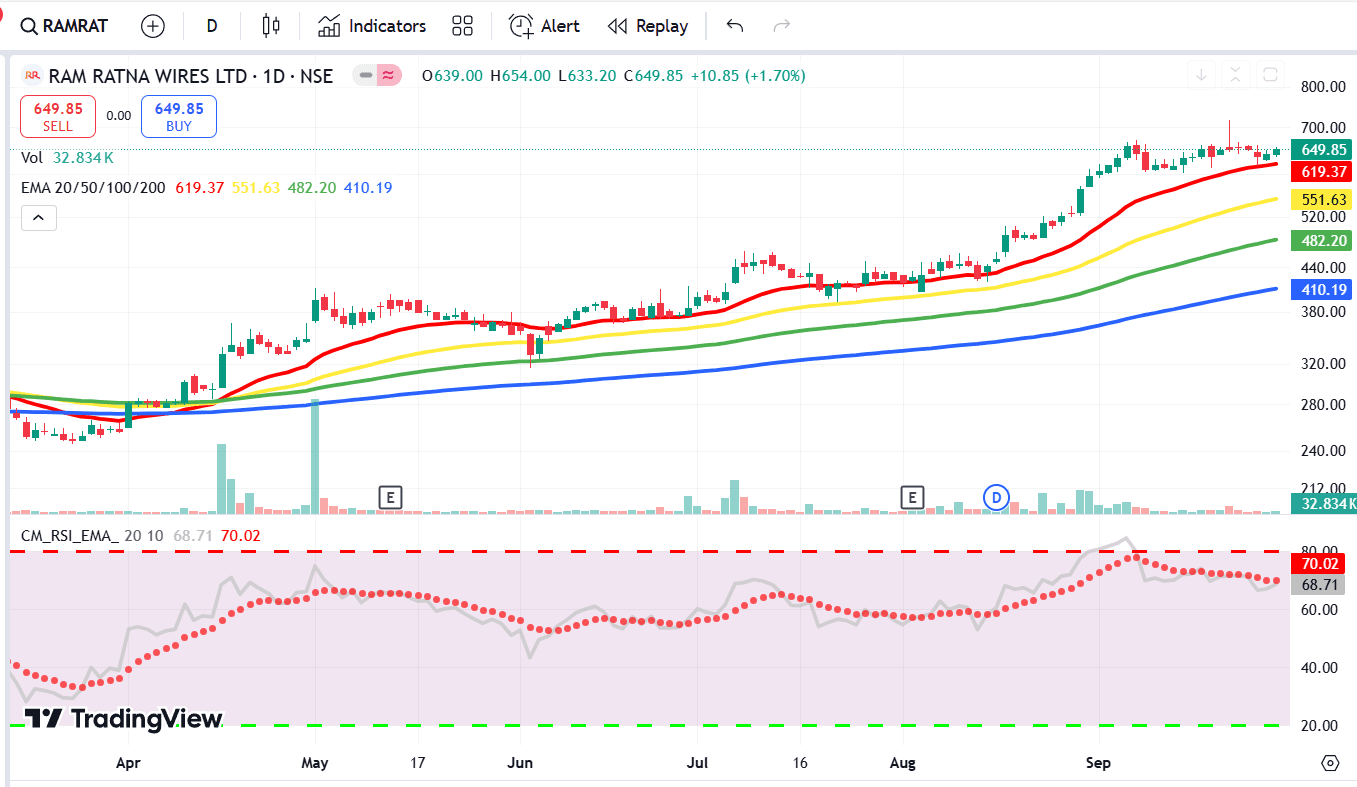Click the 800.00 level on the price axis
The image size is (1357, 787).
point(1324,87)
